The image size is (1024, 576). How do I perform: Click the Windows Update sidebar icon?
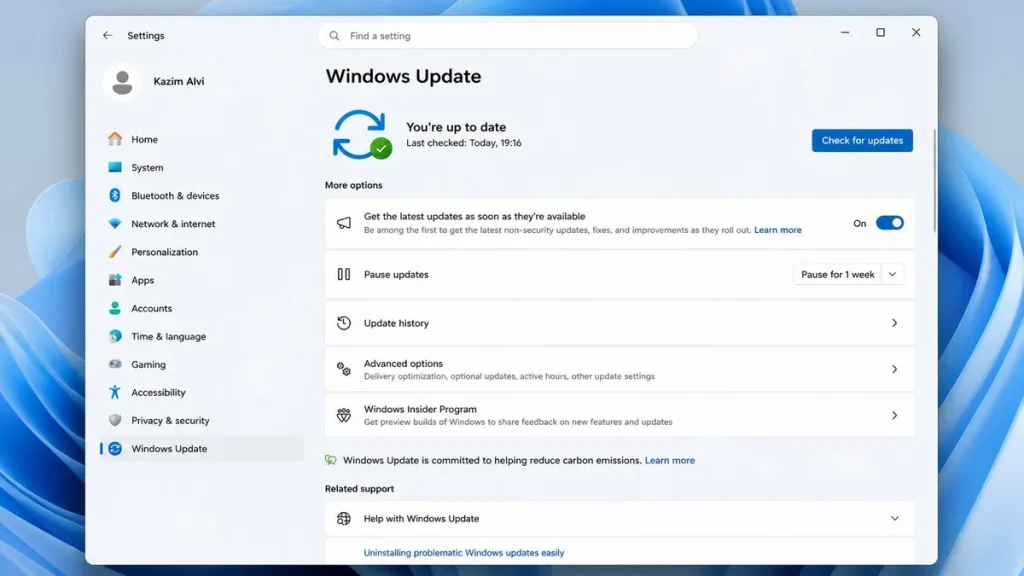[115, 448]
